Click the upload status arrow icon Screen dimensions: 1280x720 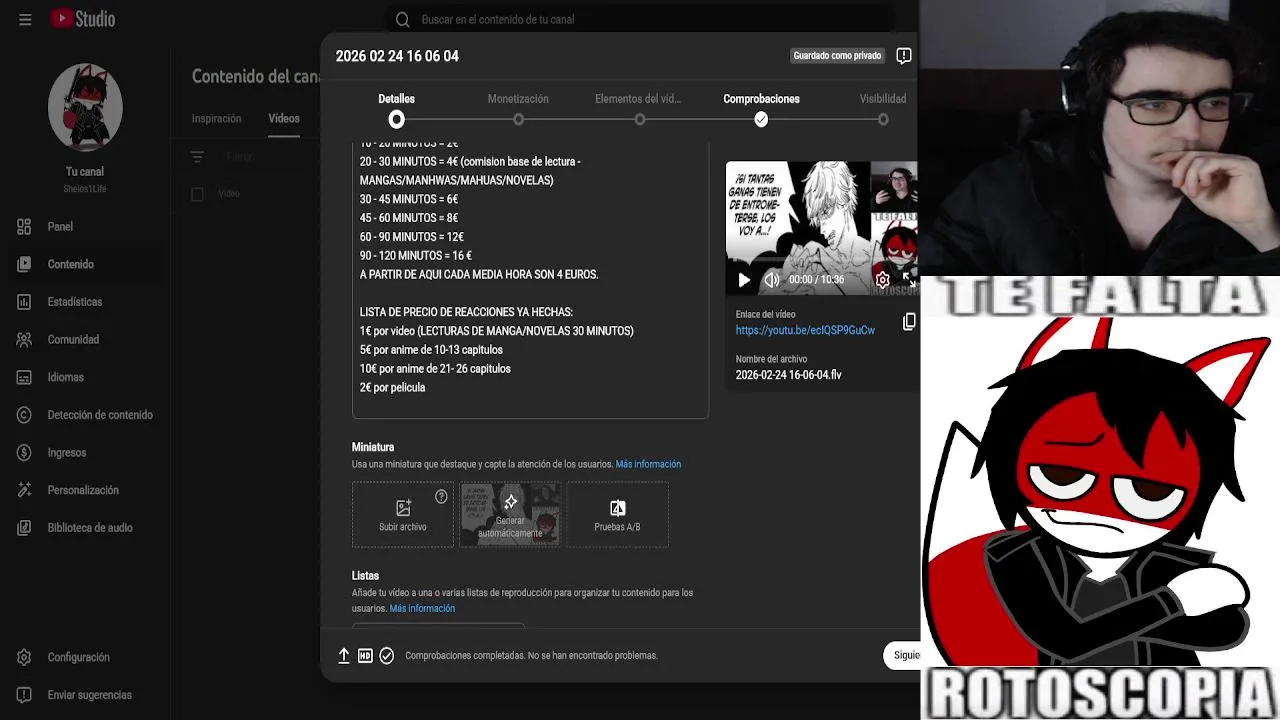344,656
